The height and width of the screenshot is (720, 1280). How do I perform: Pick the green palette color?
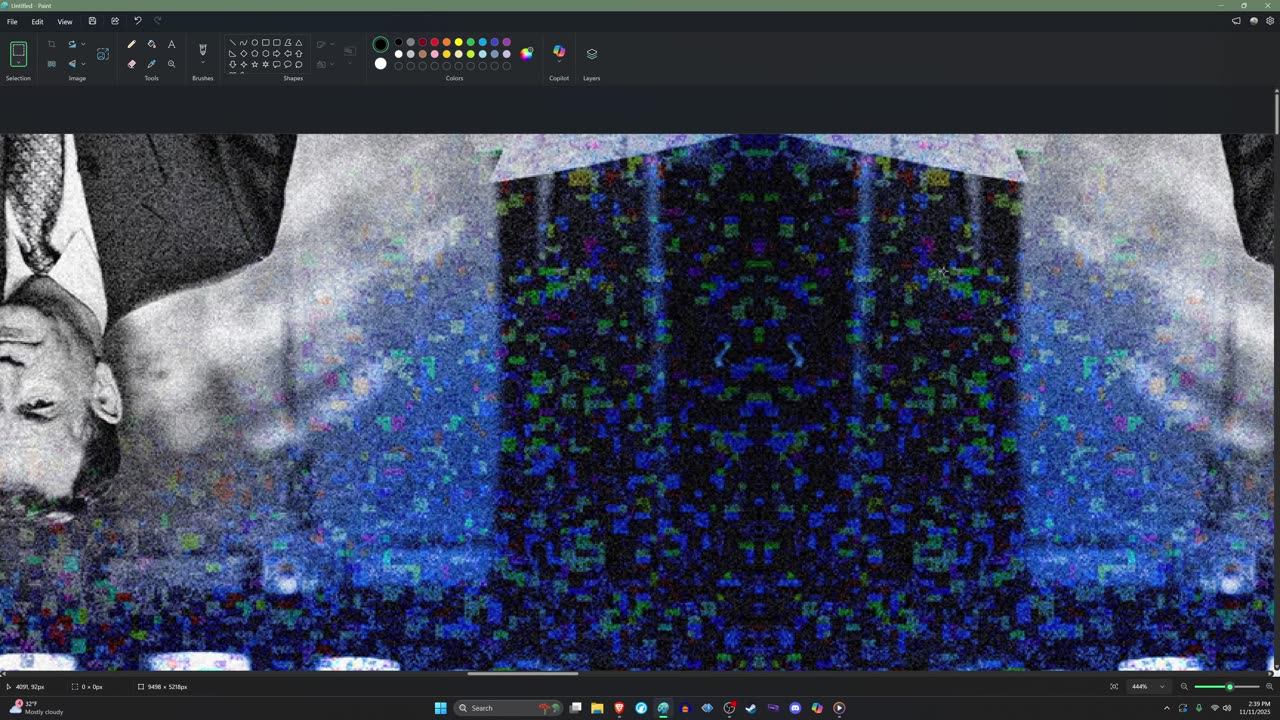pos(470,42)
